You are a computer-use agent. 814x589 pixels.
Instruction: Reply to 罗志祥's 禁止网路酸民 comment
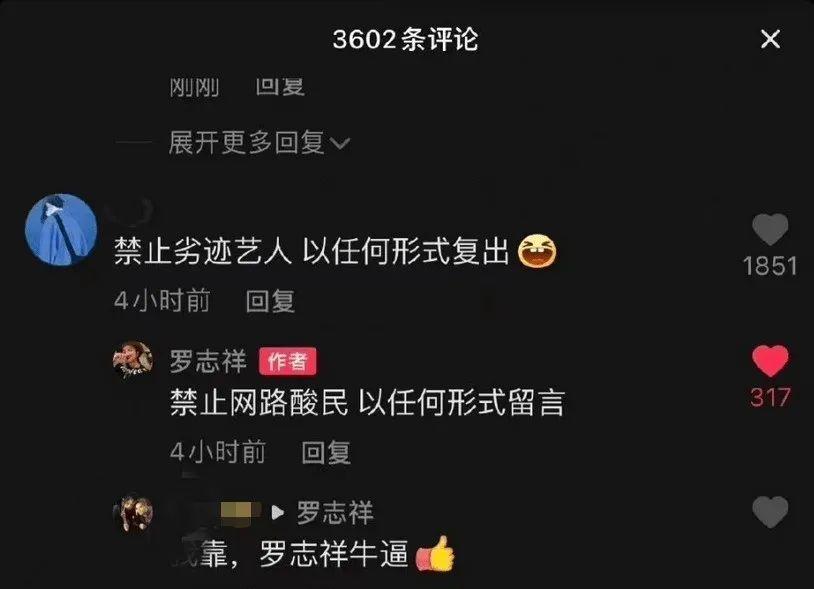pyautogui.click(x=326, y=452)
